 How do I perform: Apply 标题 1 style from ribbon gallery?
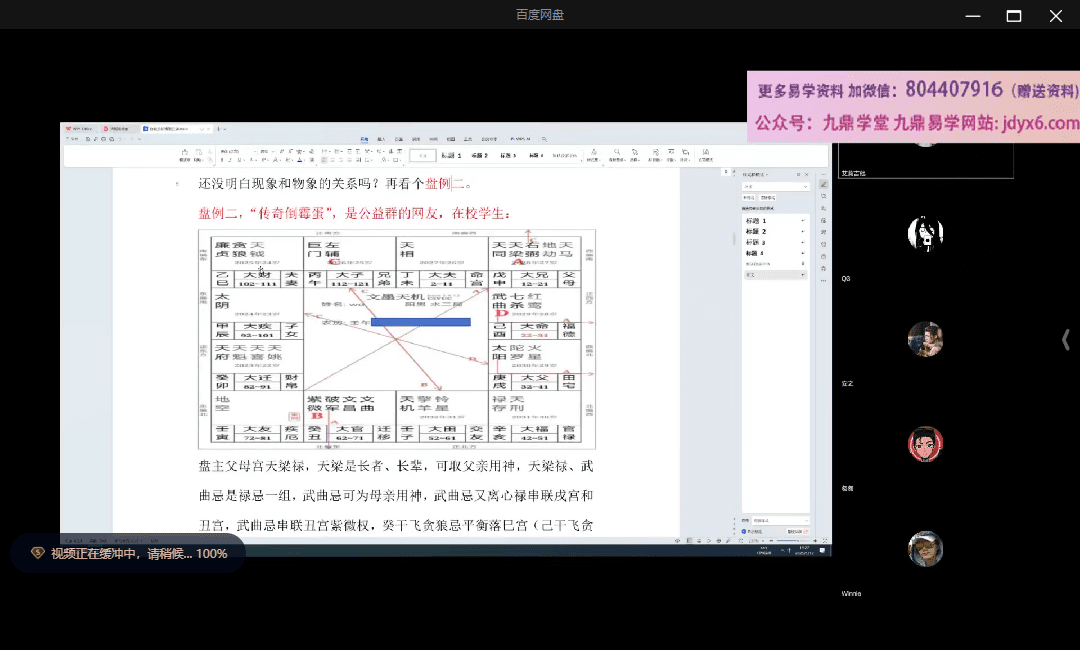[x=452, y=155]
